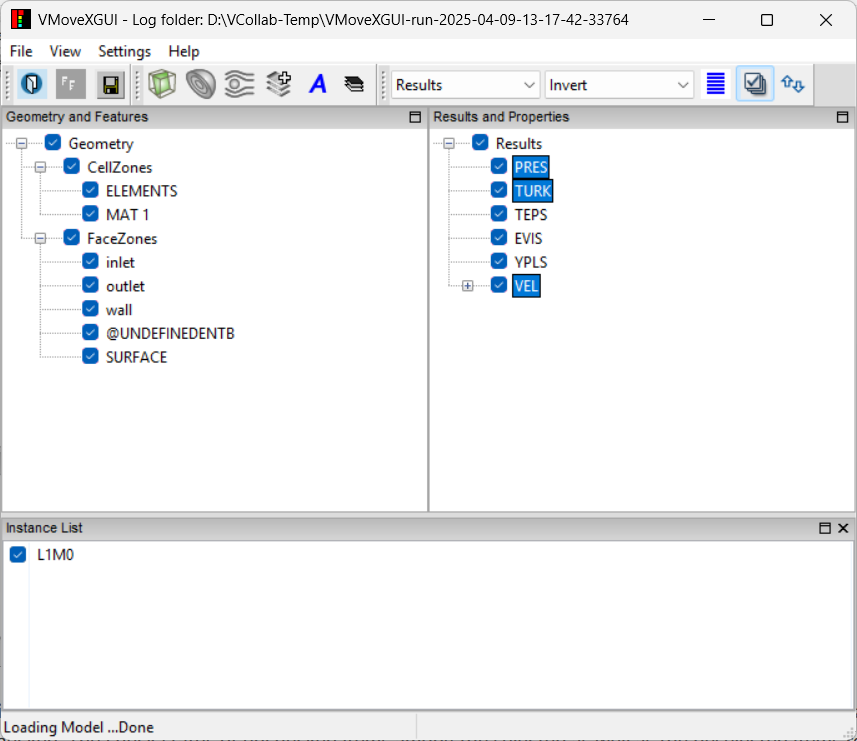Maximize the Results and Properties panel
857x741 pixels.
click(842, 117)
